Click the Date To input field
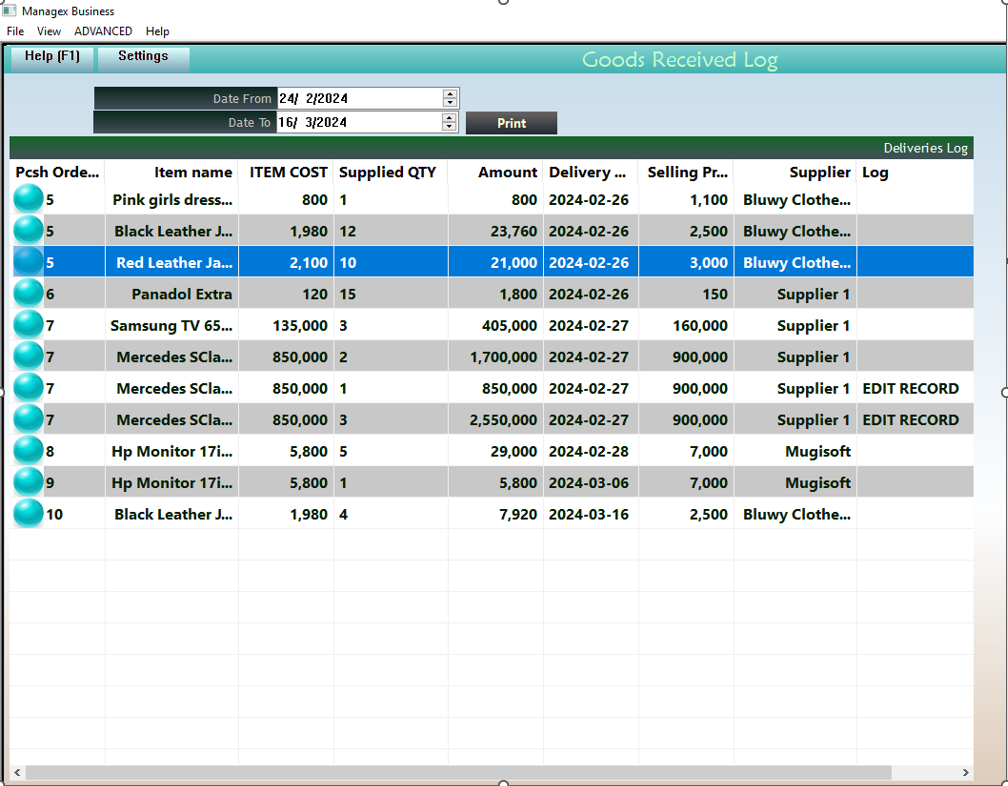 (x=357, y=122)
